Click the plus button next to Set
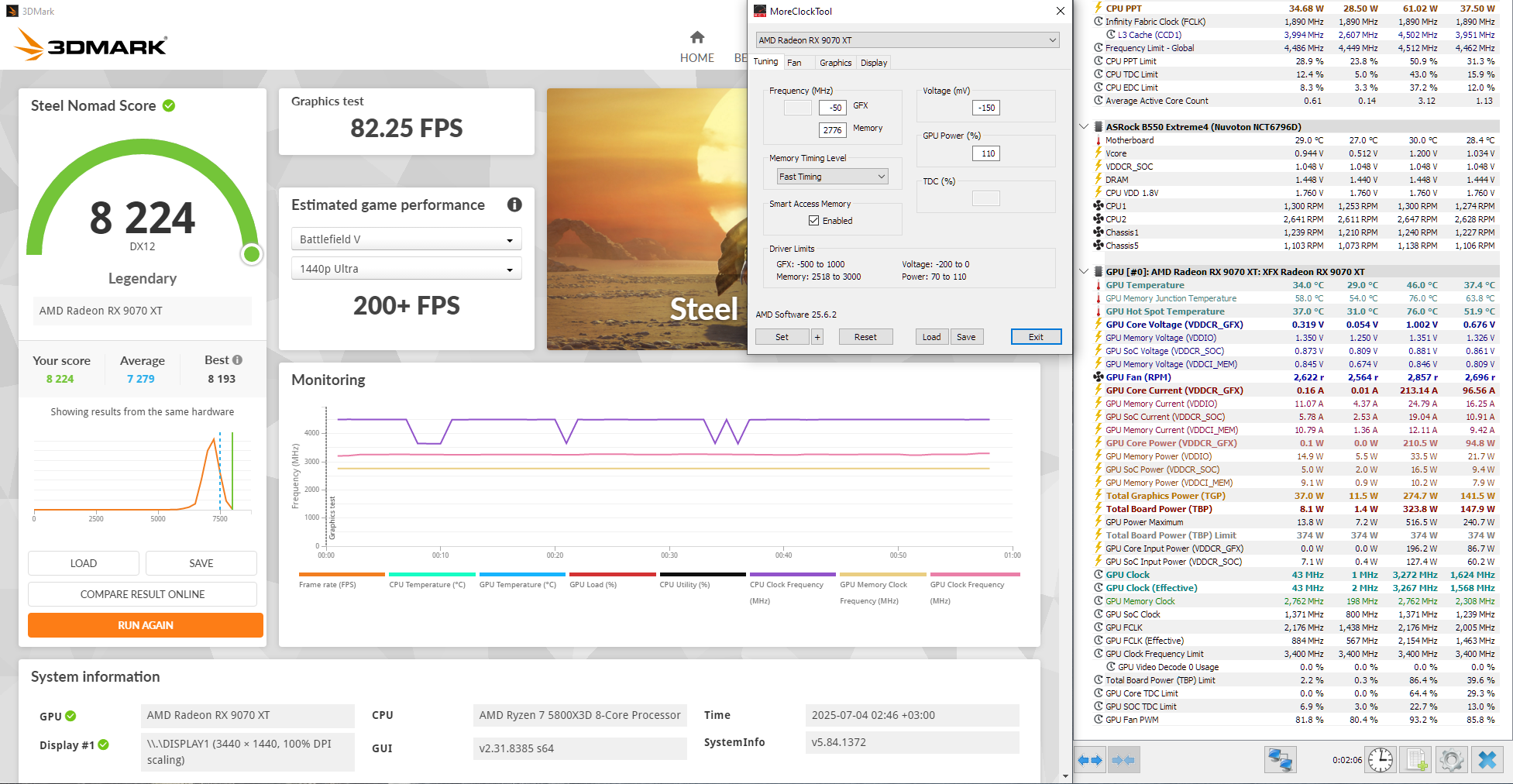Viewport: 1513px width, 784px height. coord(817,337)
